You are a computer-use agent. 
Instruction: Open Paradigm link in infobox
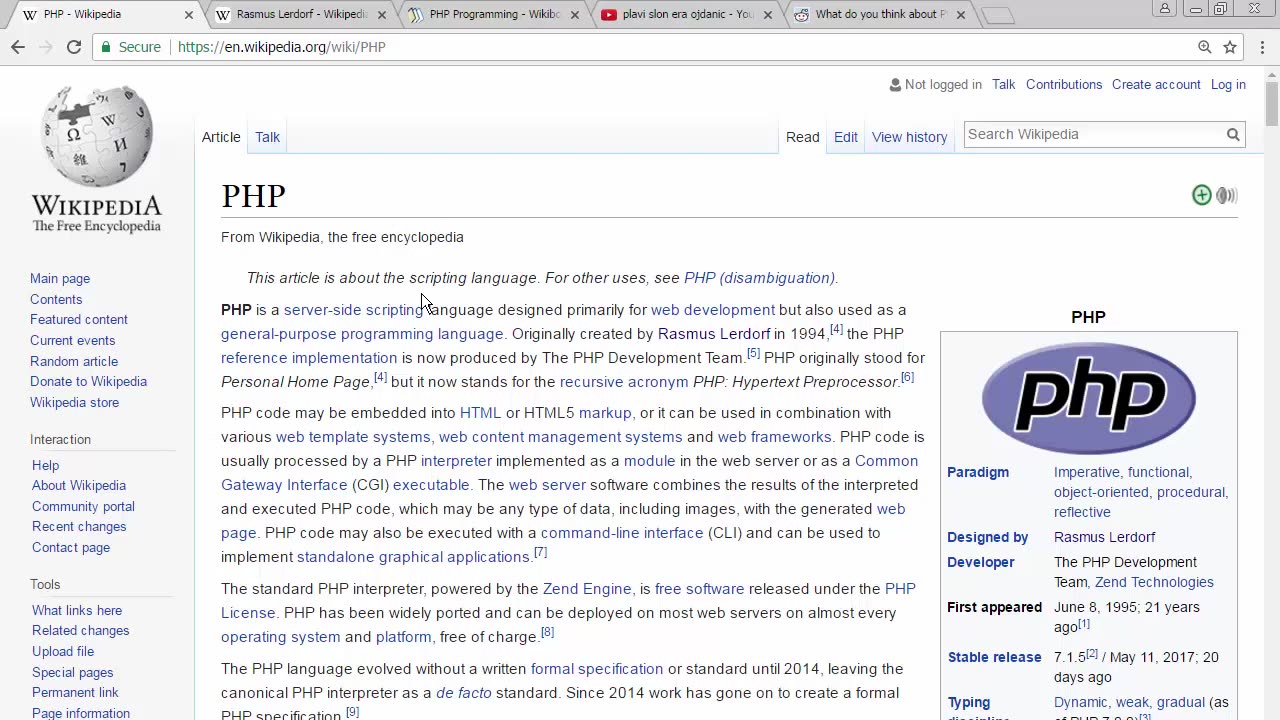[978, 472]
